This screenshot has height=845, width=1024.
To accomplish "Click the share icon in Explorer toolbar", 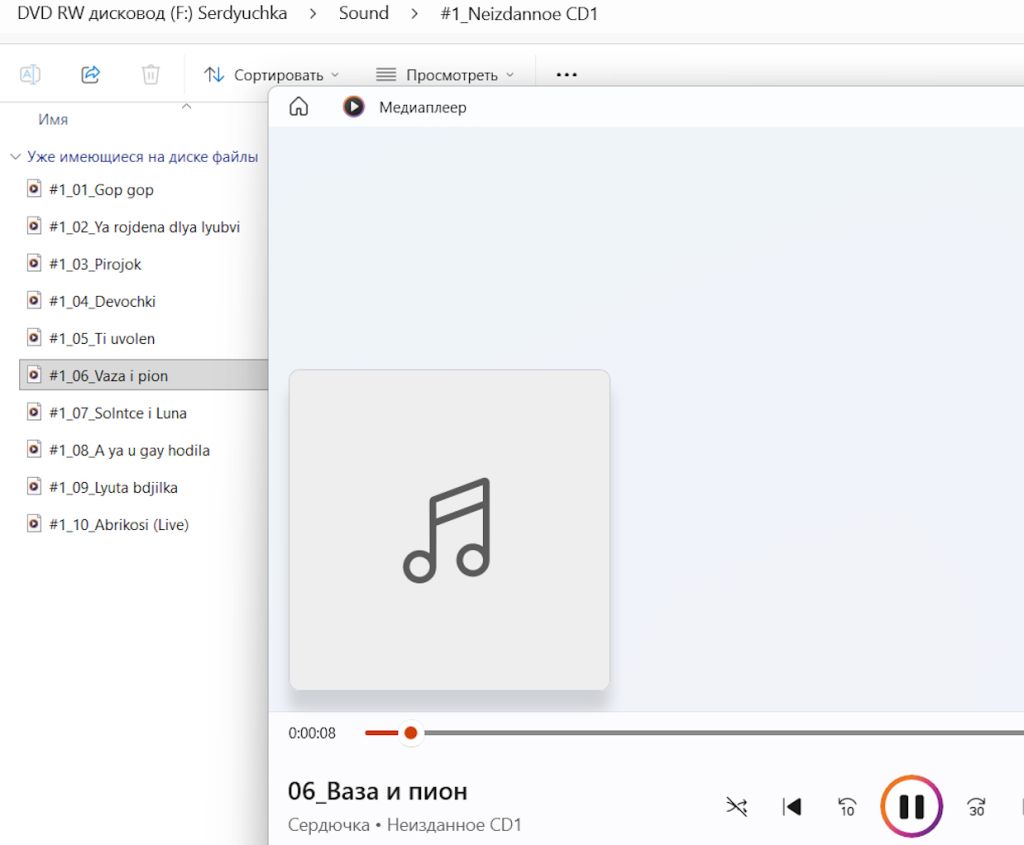I will click(x=90, y=74).
